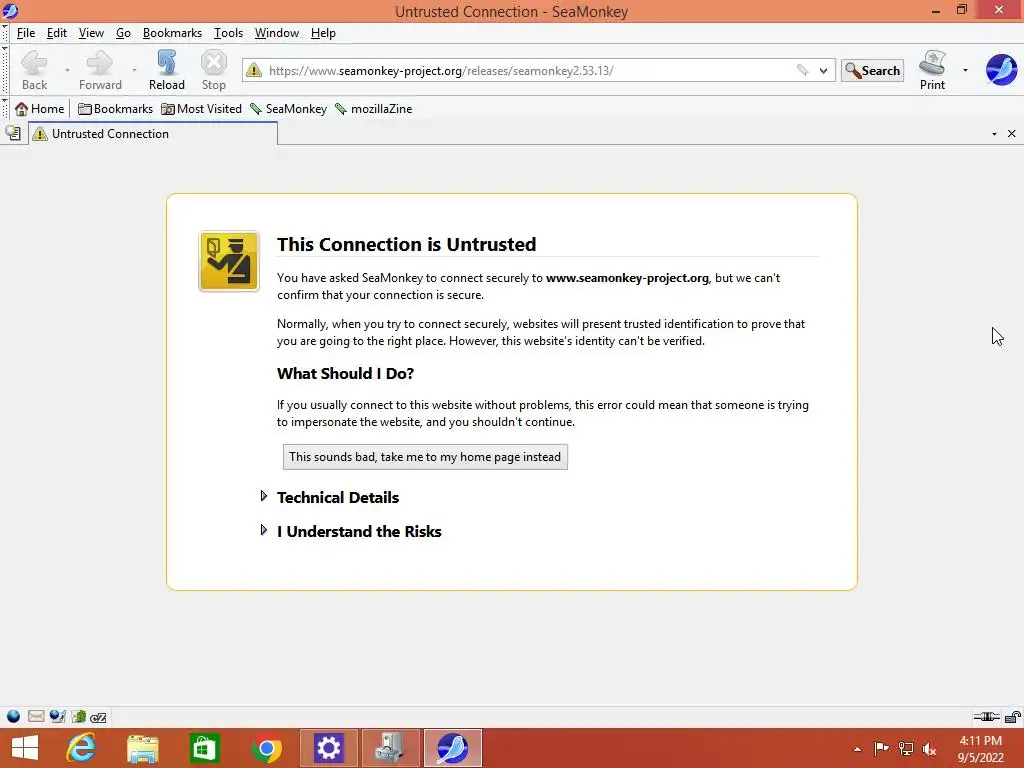1024x768 pixels.
Task: Open the gear Settings app on taskbar
Action: click(x=328, y=748)
